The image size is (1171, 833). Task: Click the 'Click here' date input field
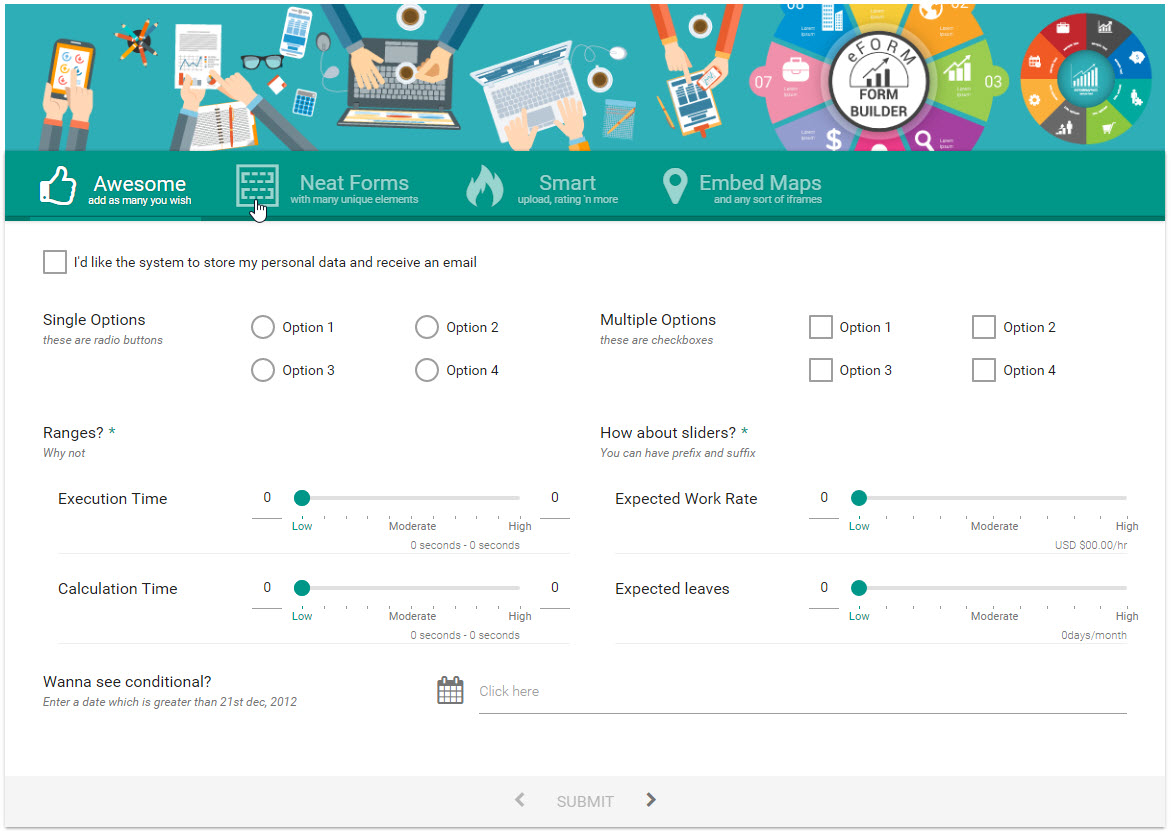802,691
